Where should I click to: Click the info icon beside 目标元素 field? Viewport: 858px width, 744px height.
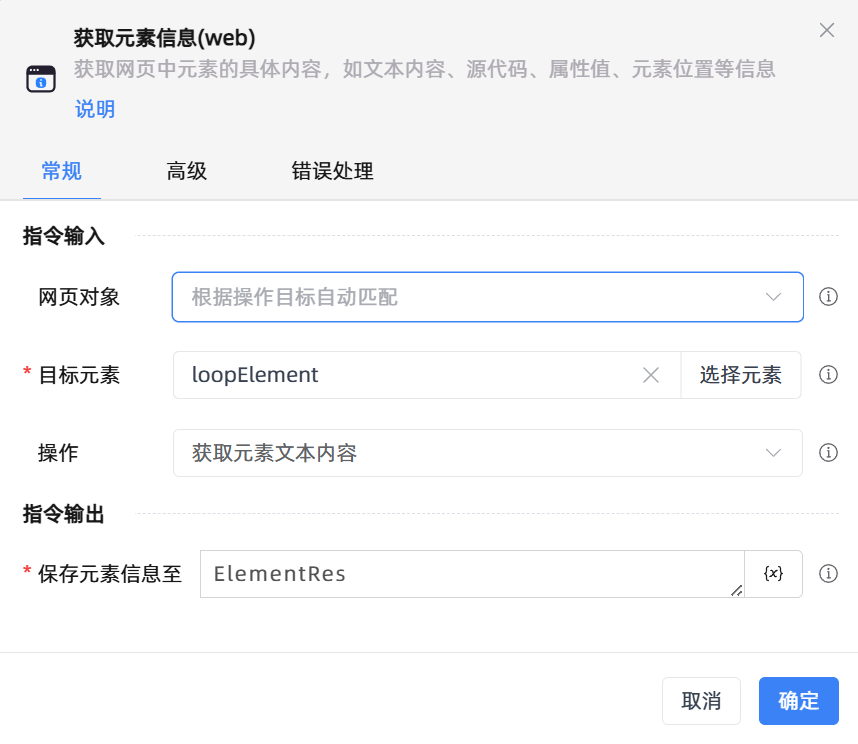828,375
